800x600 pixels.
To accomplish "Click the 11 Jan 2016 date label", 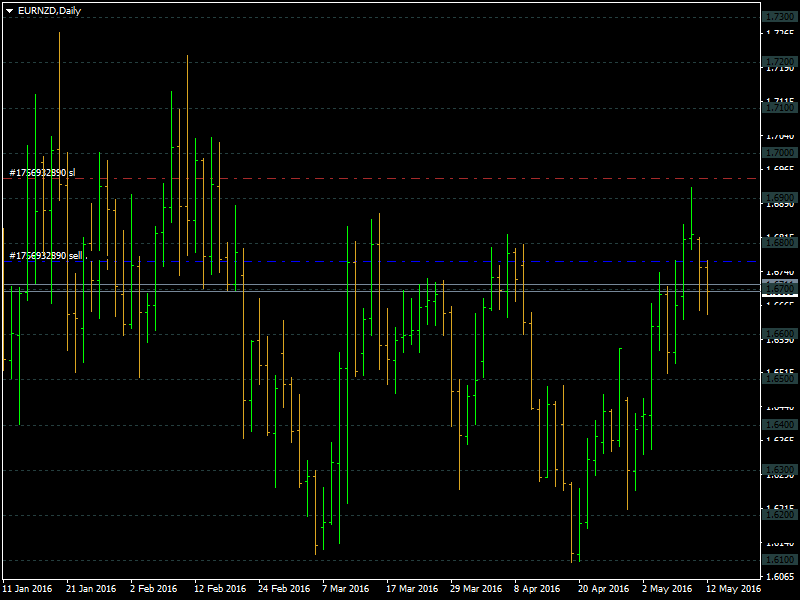I will (x=28, y=589).
